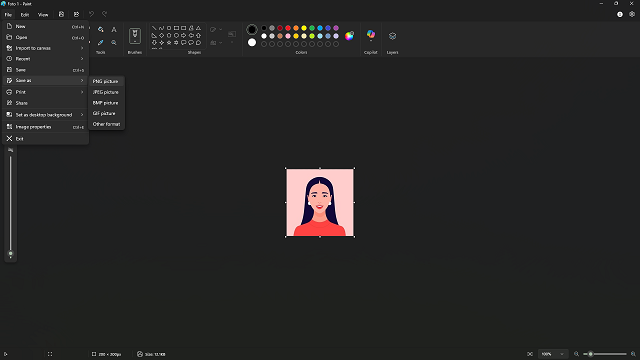The height and width of the screenshot is (360, 640).
Task: Open the Edit colors wheel
Action: 349,36
